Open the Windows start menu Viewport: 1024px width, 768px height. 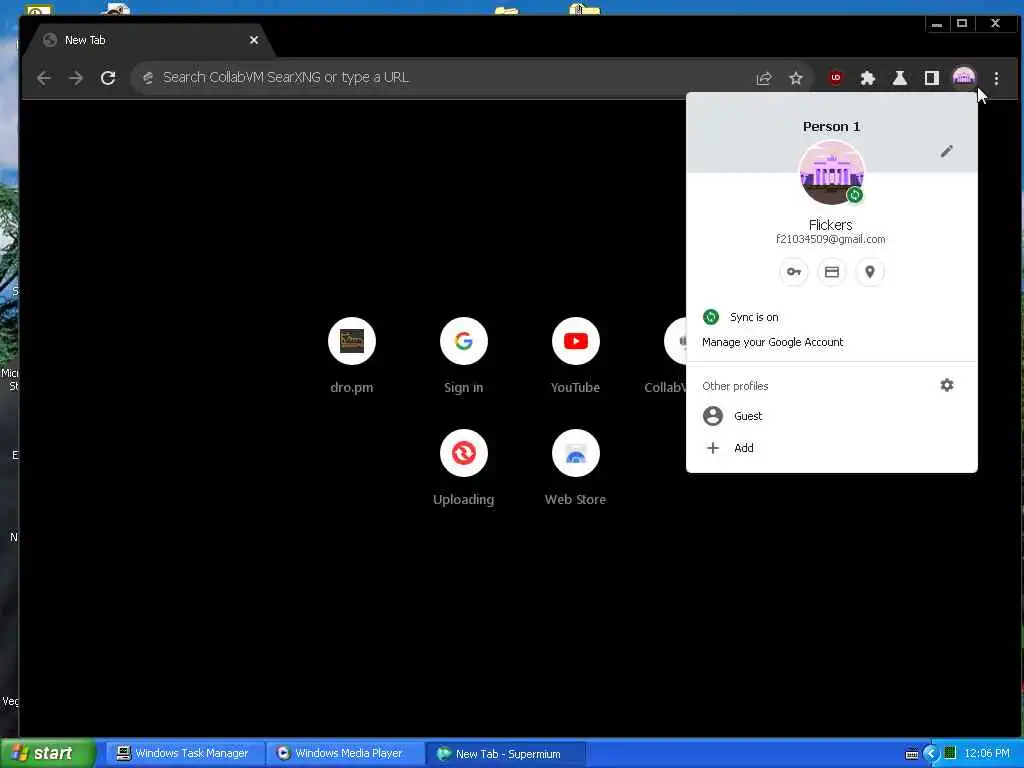(46, 753)
